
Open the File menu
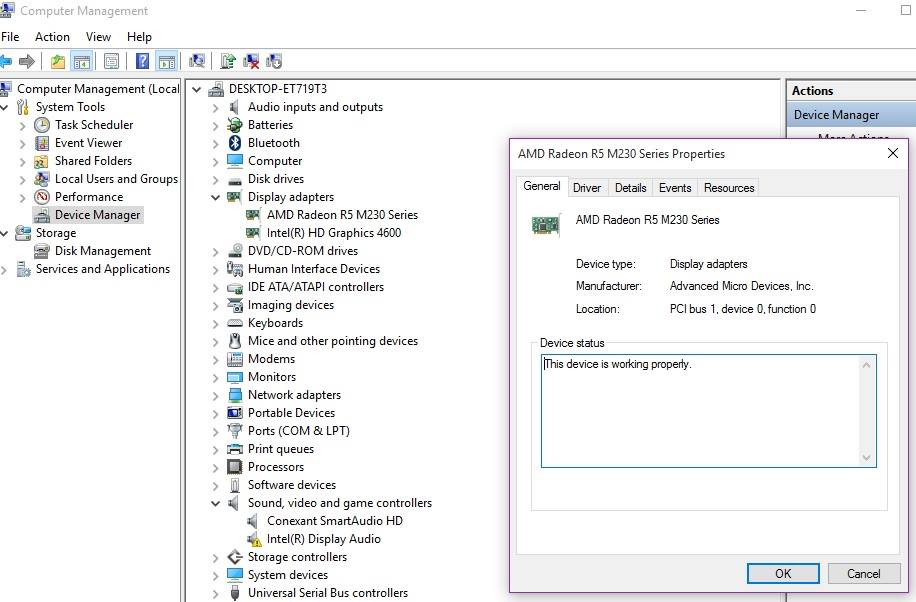pos(10,37)
